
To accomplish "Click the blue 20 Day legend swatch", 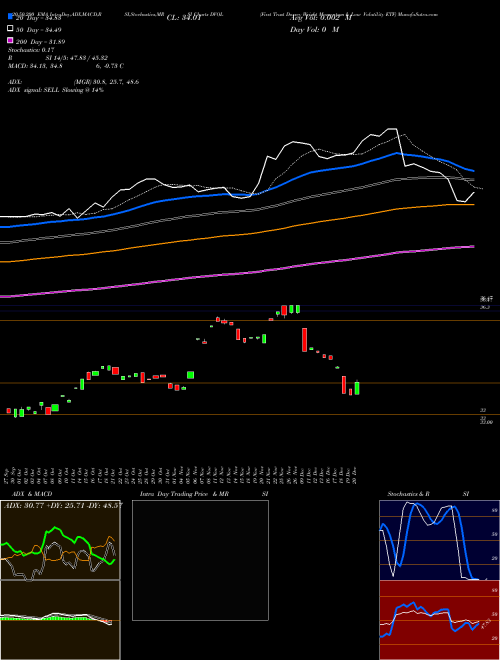I will click(x=10, y=18).
